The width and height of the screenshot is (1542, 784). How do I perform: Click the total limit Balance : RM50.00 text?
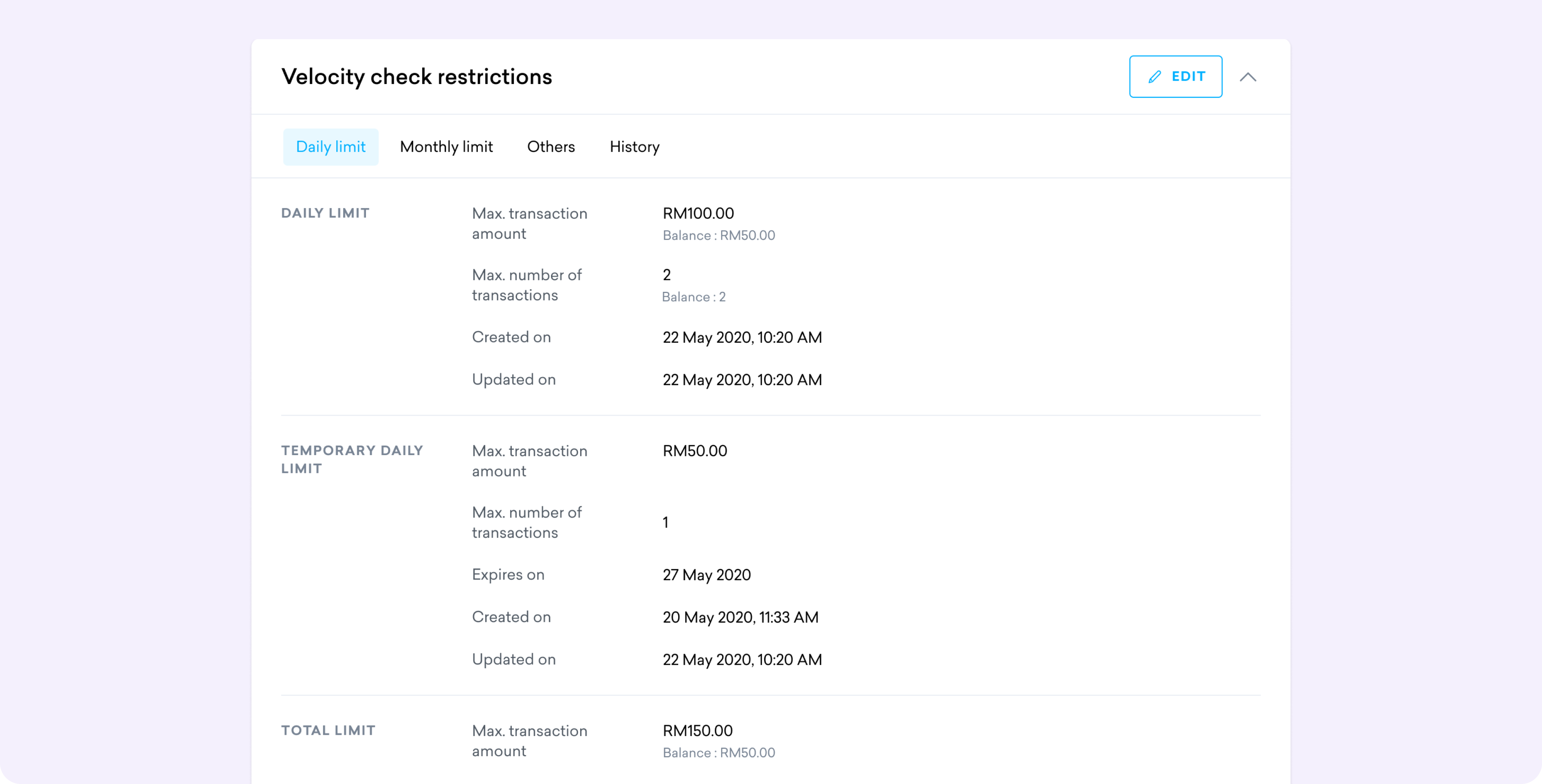[718, 752]
